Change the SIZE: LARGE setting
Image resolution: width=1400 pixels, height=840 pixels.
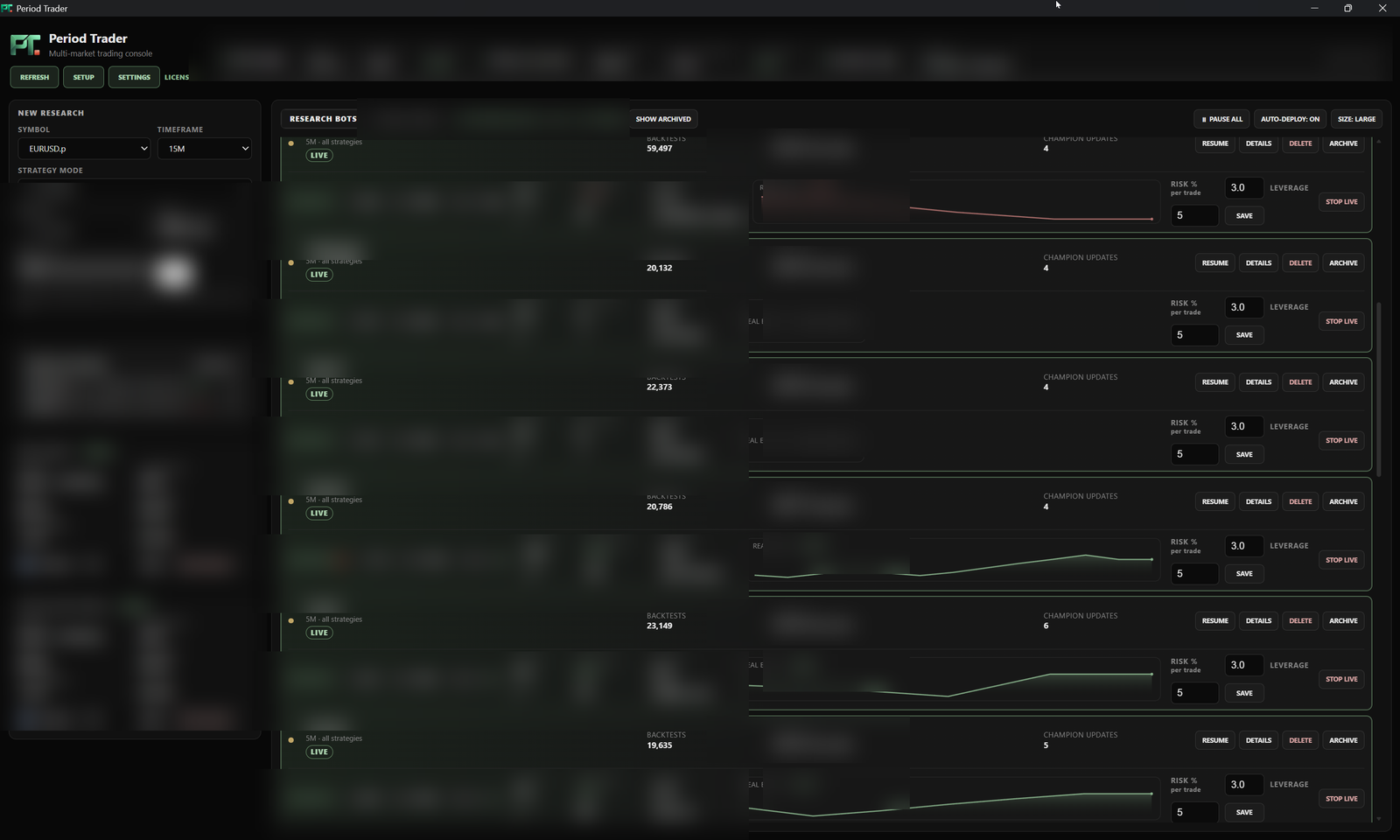coord(1356,119)
